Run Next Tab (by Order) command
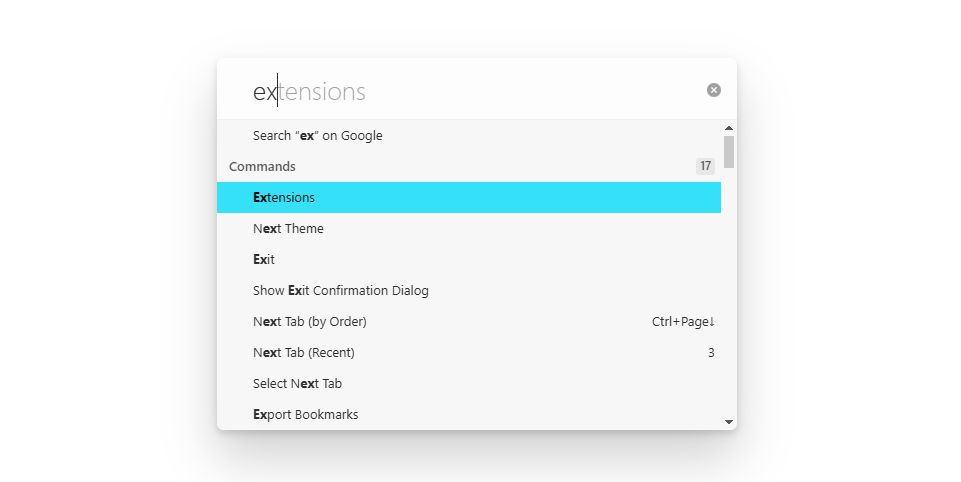The height and width of the screenshot is (482, 961). tap(310, 322)
